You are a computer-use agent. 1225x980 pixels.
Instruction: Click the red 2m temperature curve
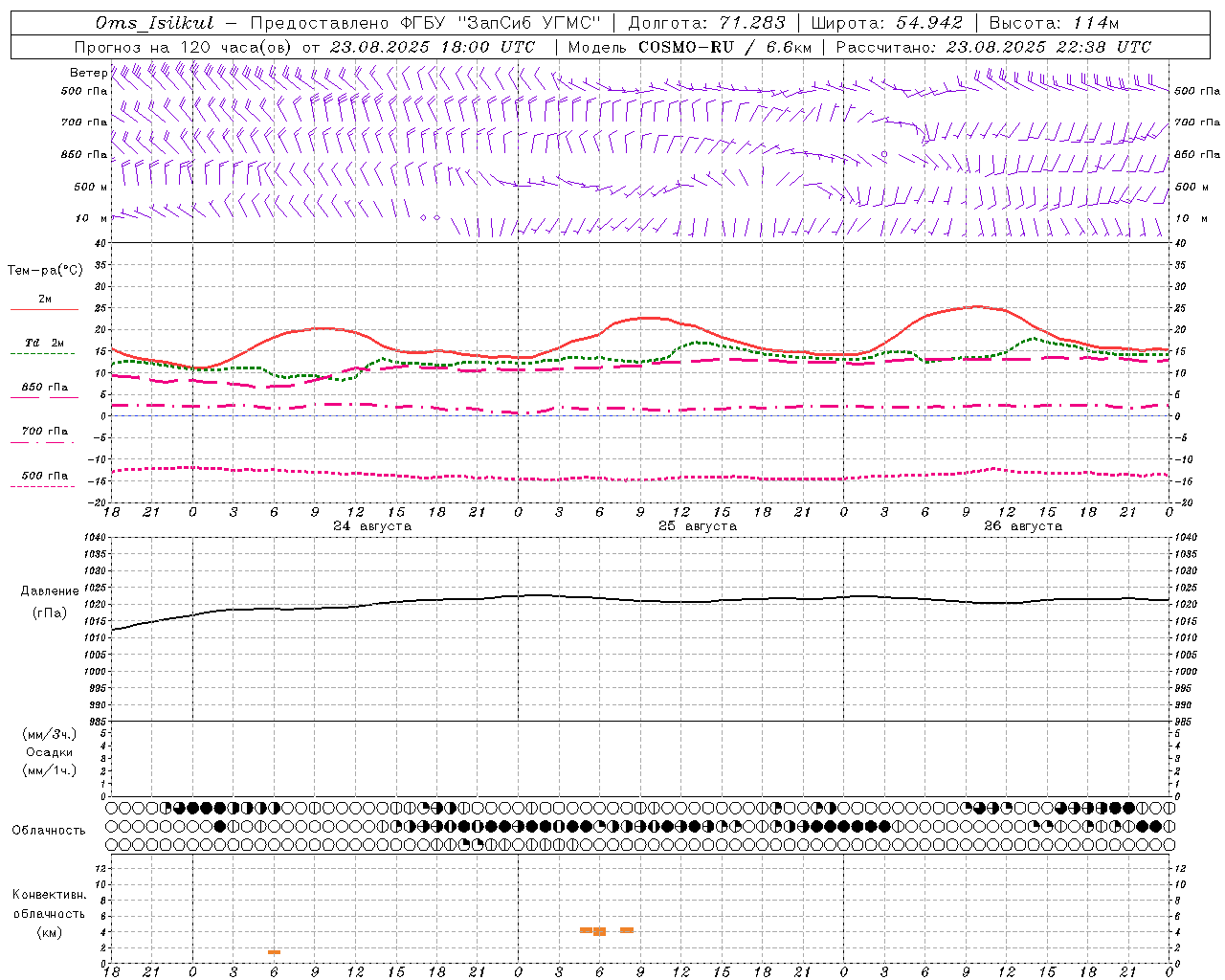click(x=641, y=318)
